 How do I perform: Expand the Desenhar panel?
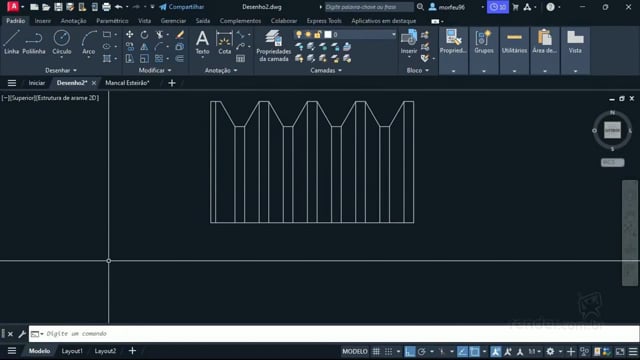point(61,70)
